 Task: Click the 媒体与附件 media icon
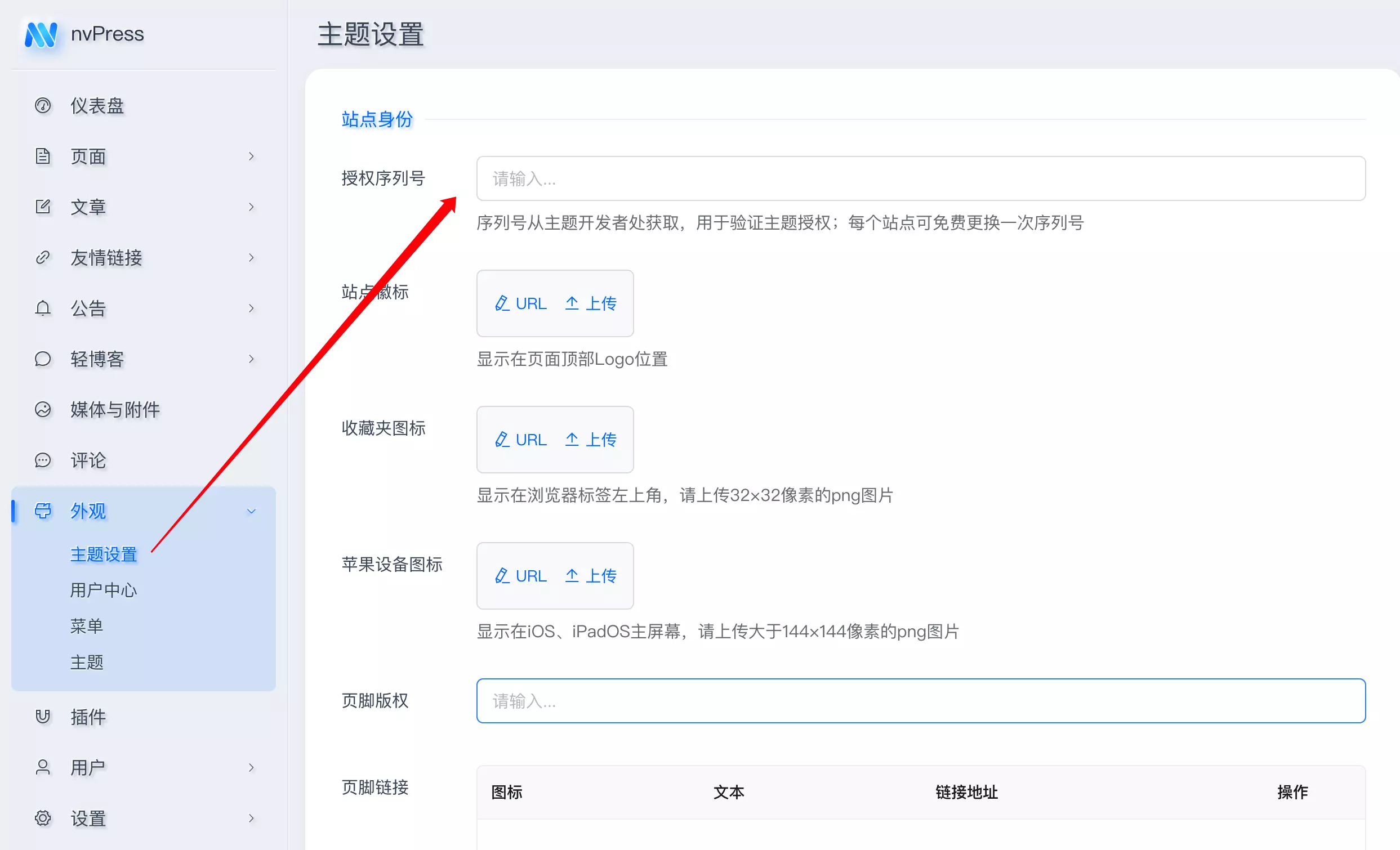click(x=43, y=409)
